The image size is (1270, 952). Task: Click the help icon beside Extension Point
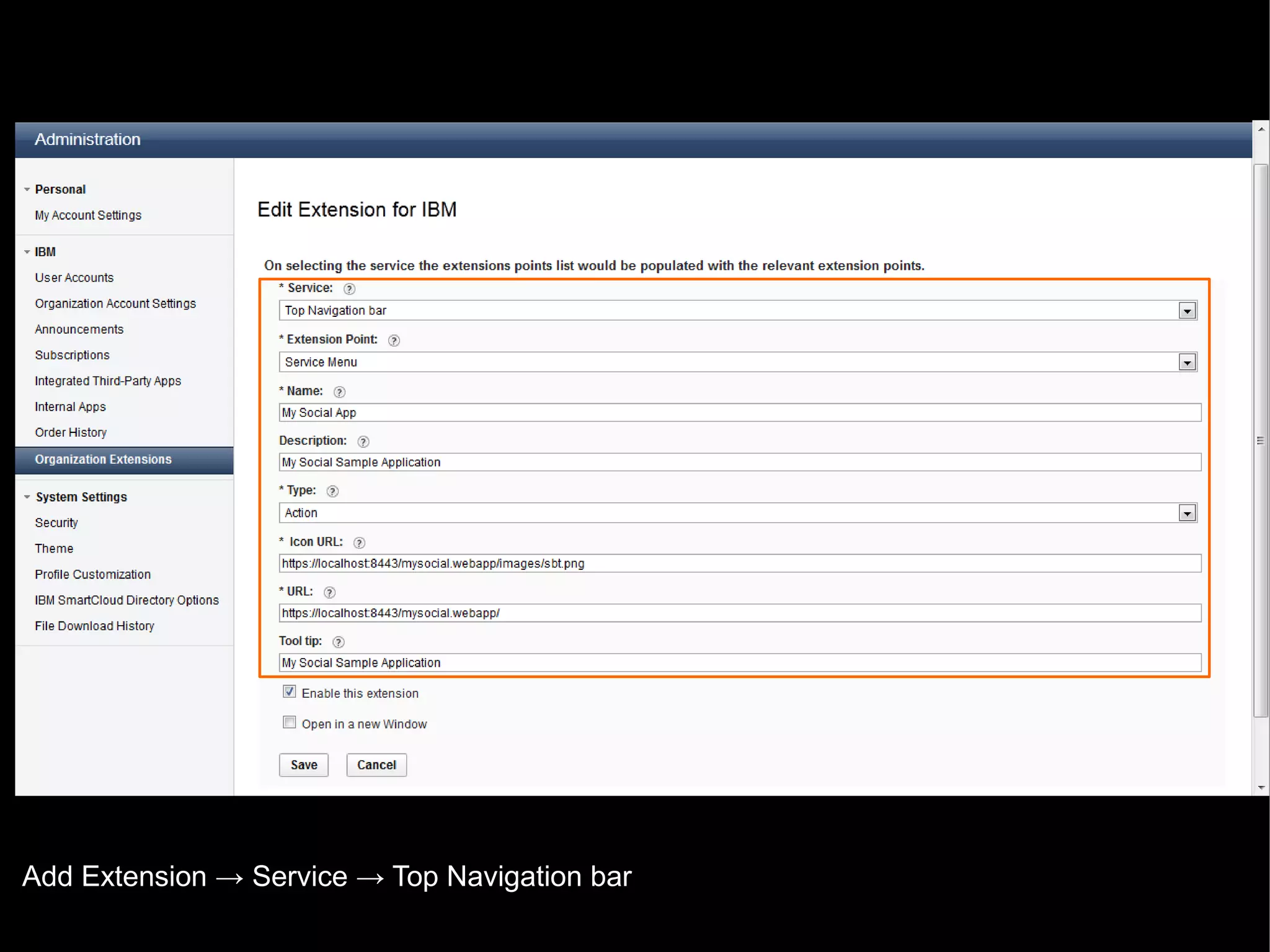394,340
